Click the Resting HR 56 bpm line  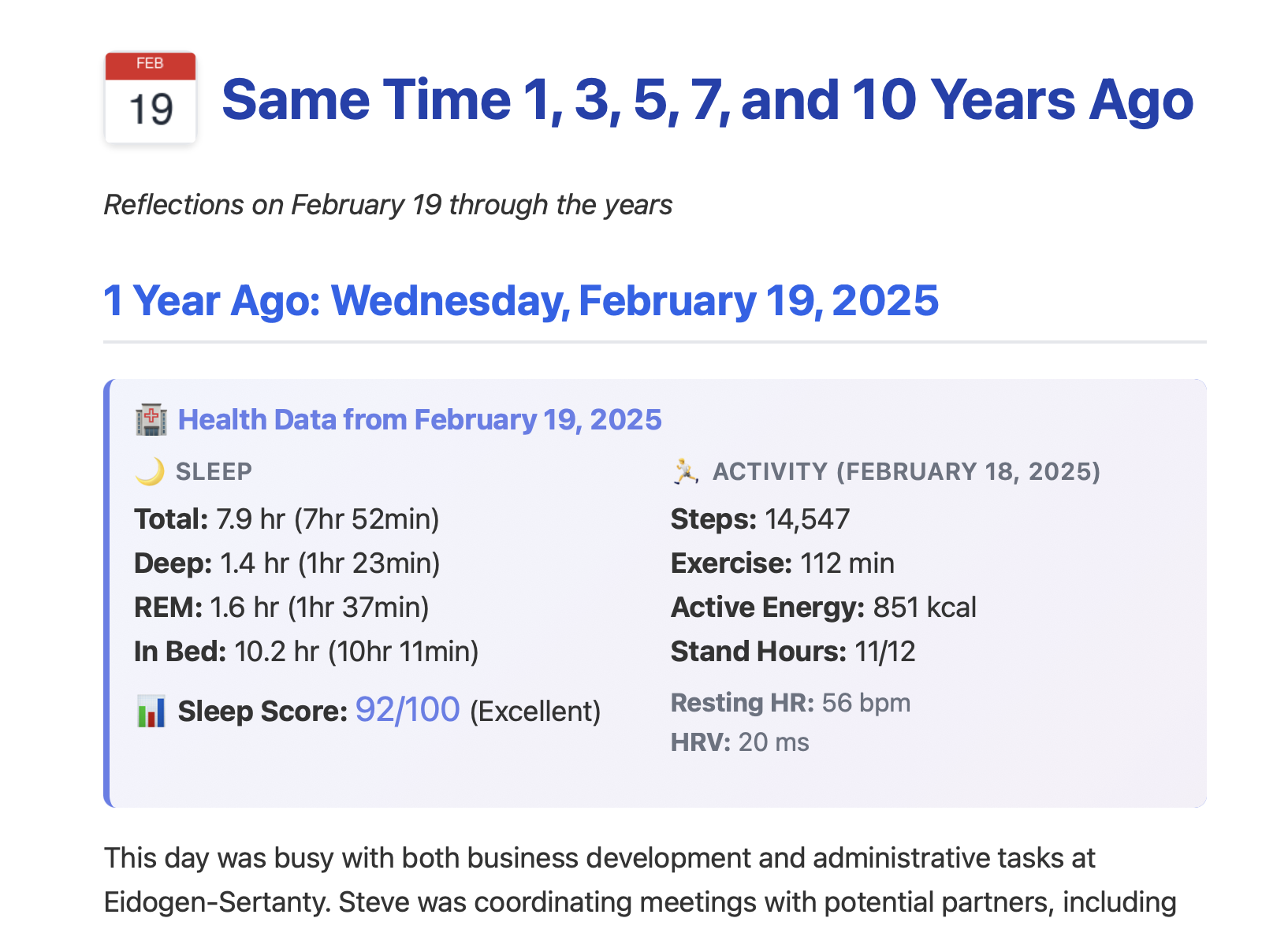coord(790,703)
